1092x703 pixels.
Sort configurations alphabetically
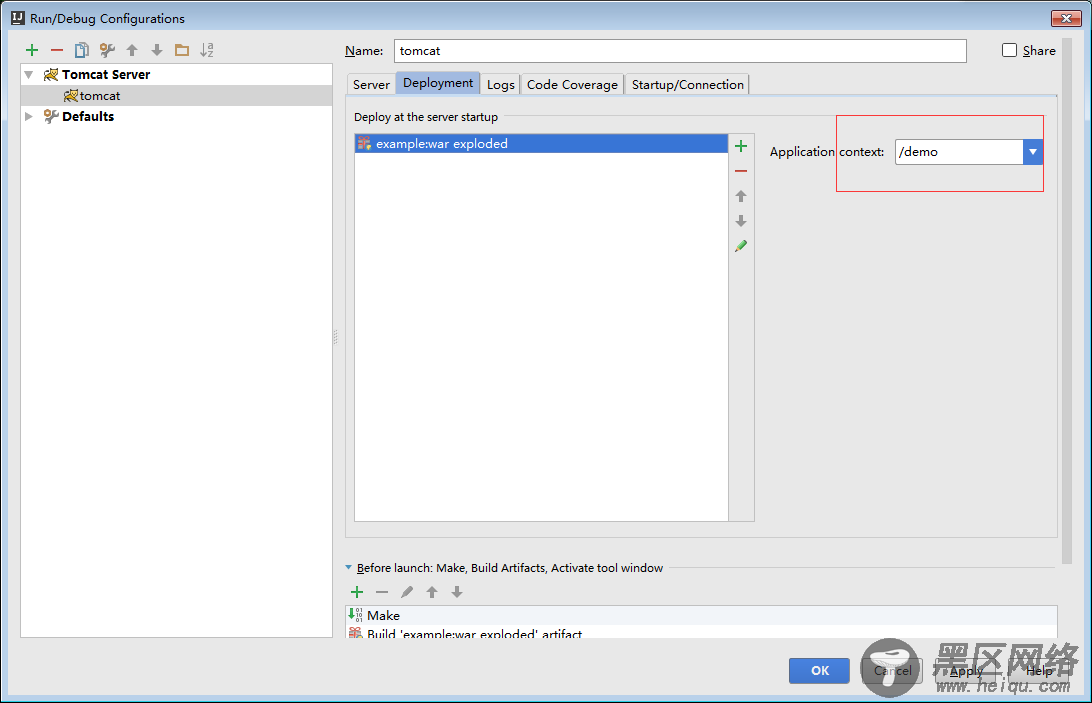point(207,50)
